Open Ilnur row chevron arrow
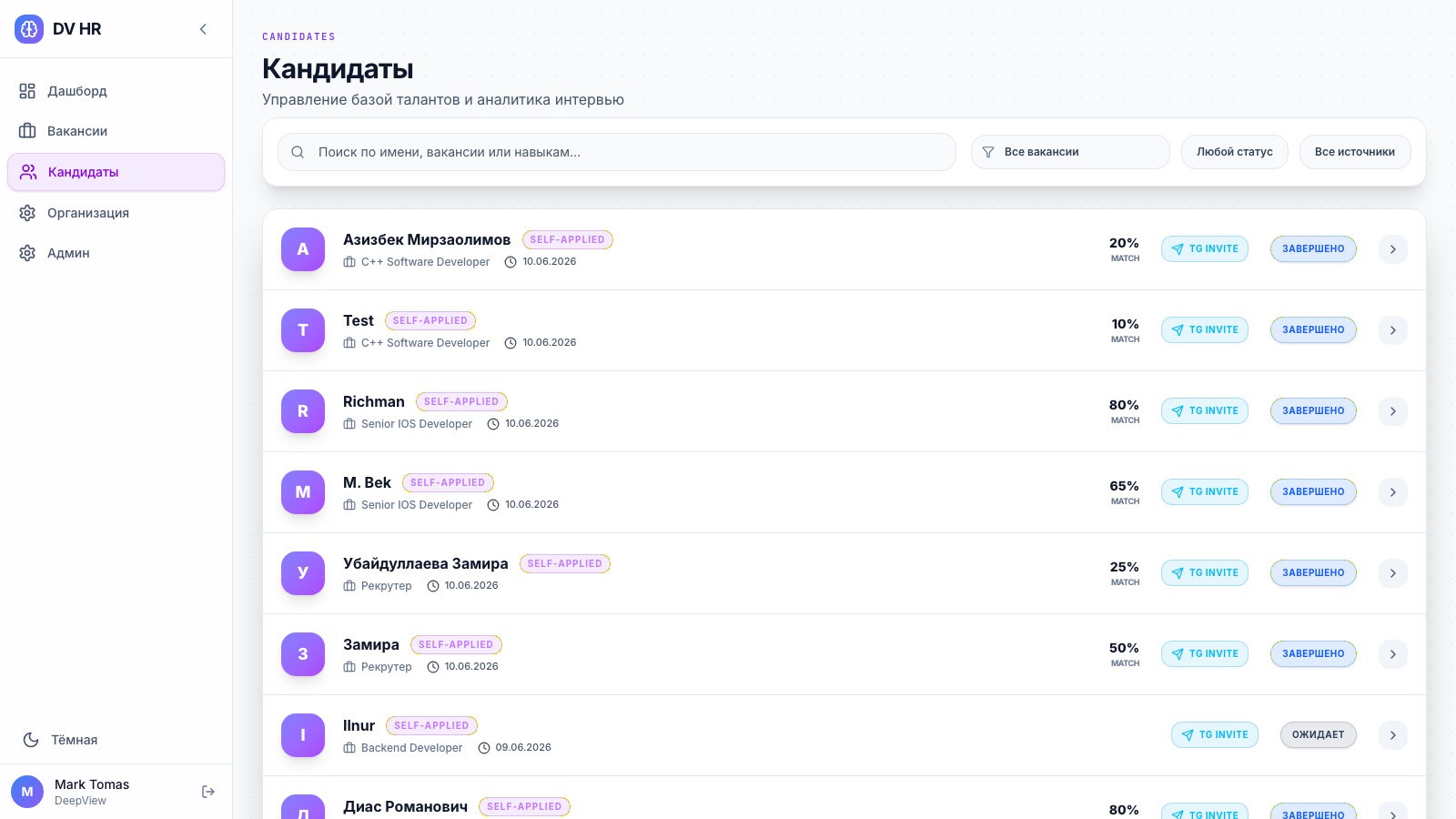The width and height of the screenshot is (1456, 819). click(x=1393, y=735)
